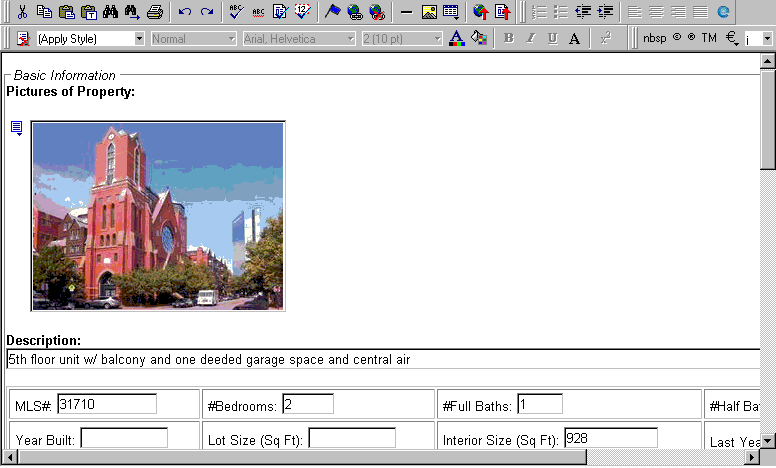Open the Arial, Helvetica font dropdown
The height and width of the screenshot is (468, 776).
(350, 39)
